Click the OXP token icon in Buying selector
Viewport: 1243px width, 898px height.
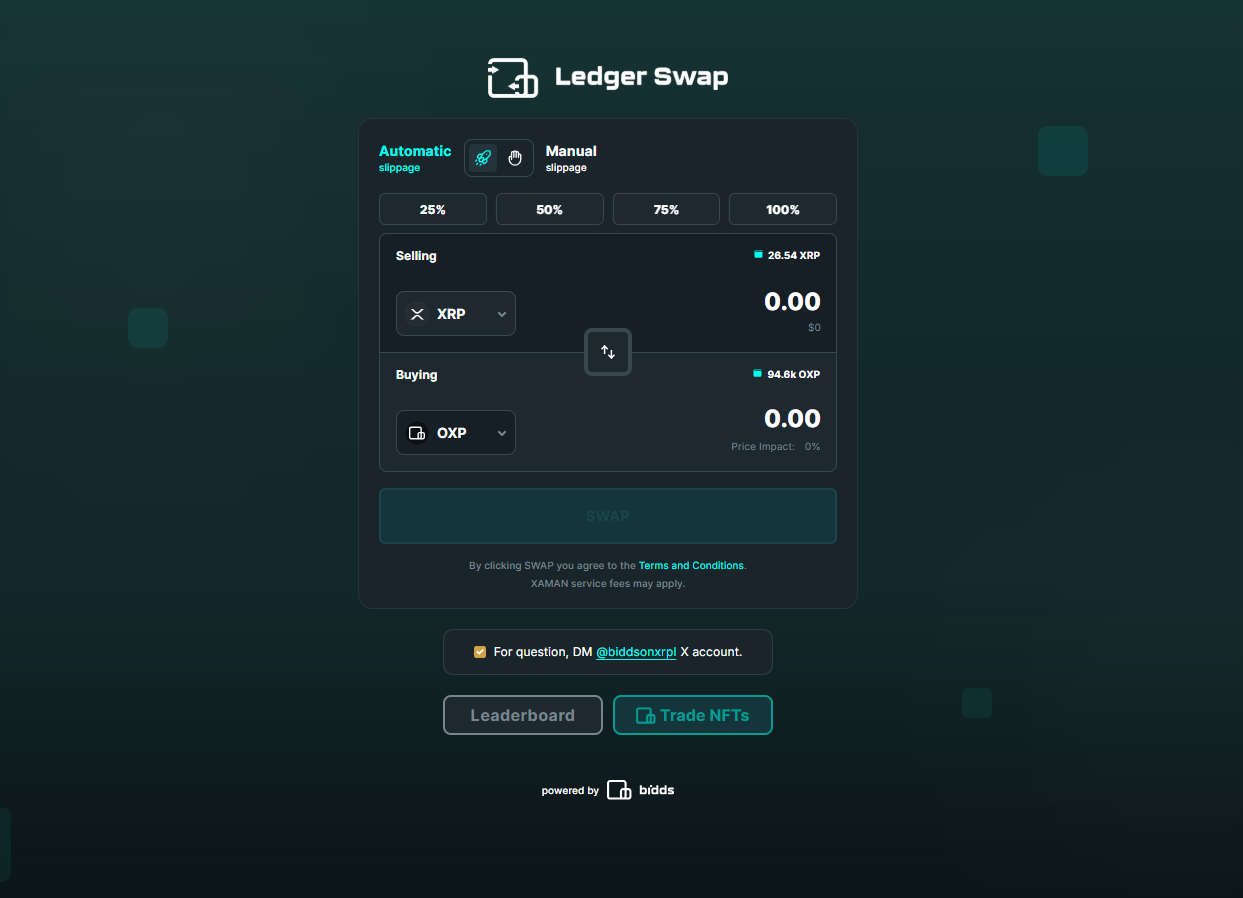pos(417,432)
